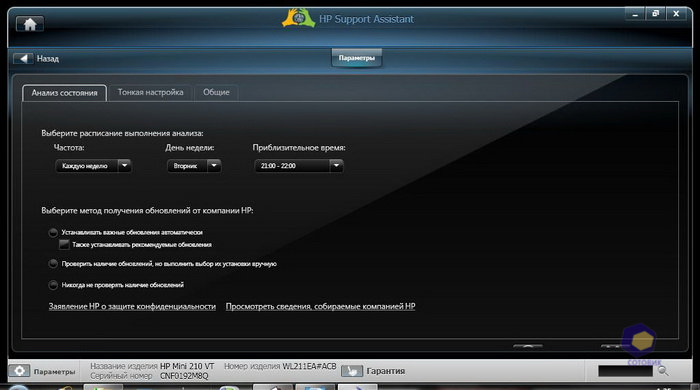
Task: Open the Частота dropdown Каждую неделю
Action: point(93,166)
